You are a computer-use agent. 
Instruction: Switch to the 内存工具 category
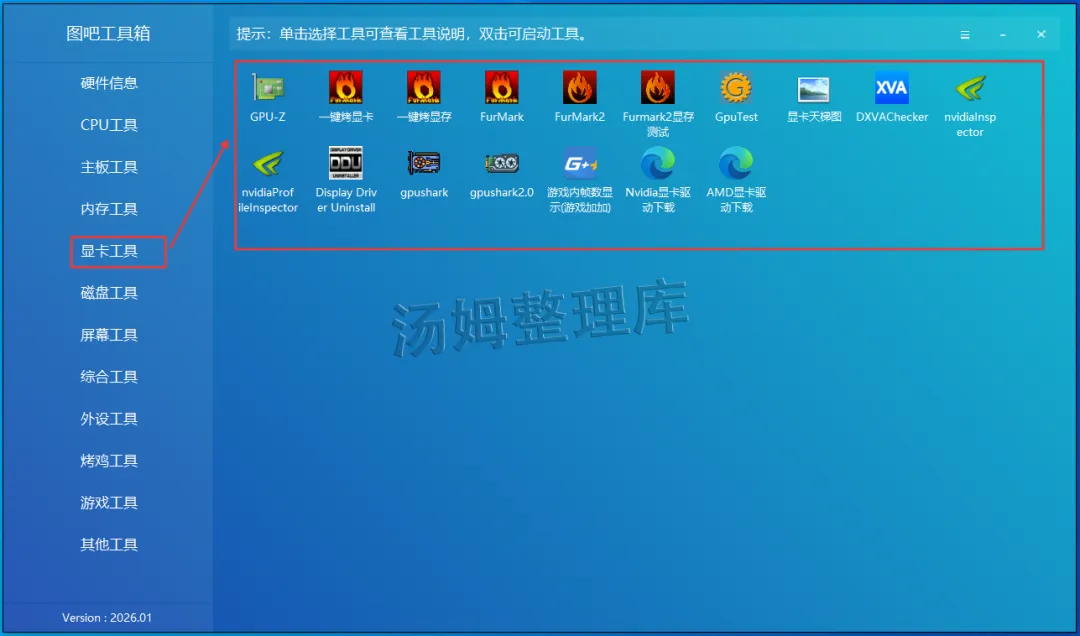(109, 209)
